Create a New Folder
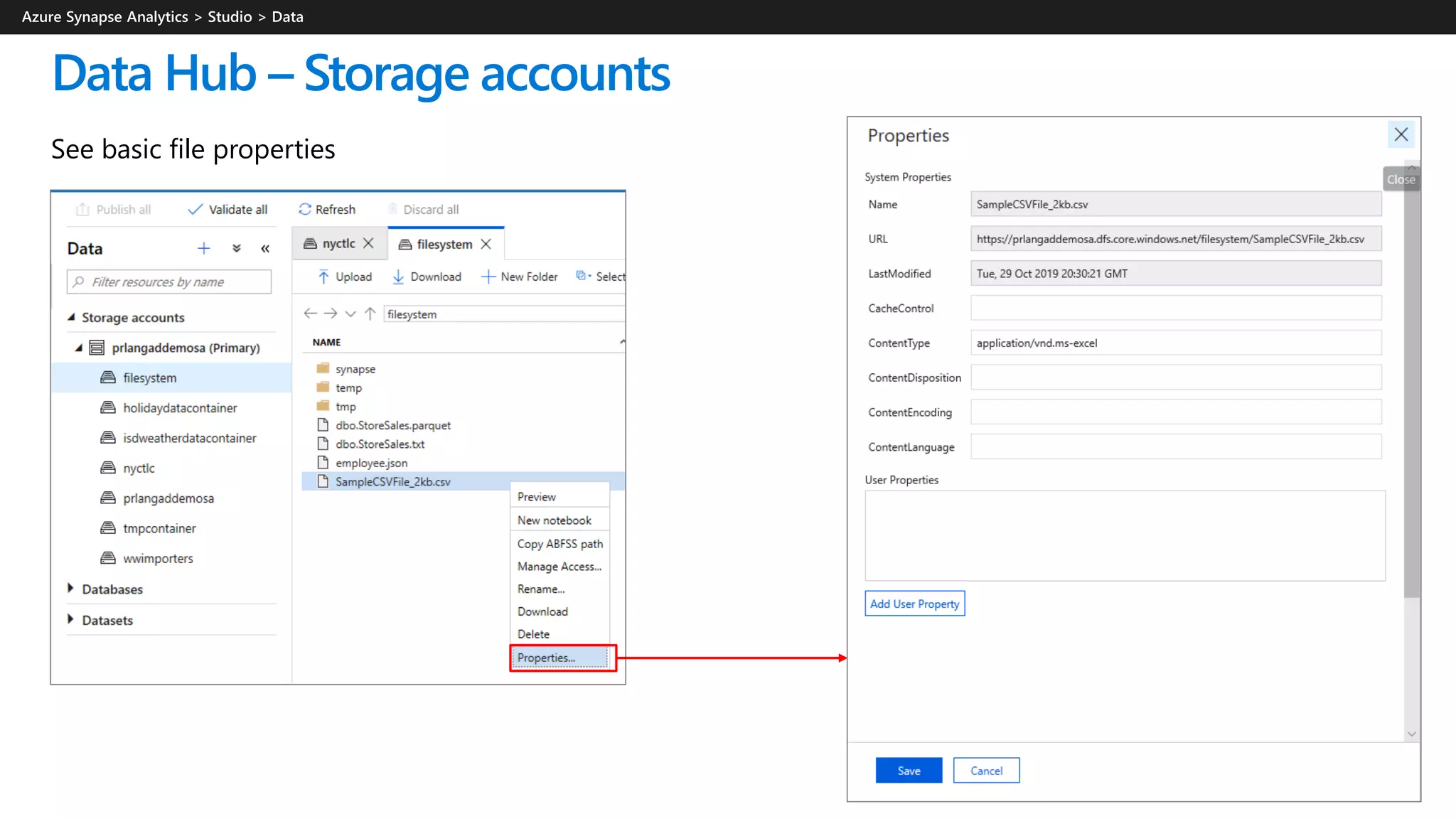 pos(520,277)
